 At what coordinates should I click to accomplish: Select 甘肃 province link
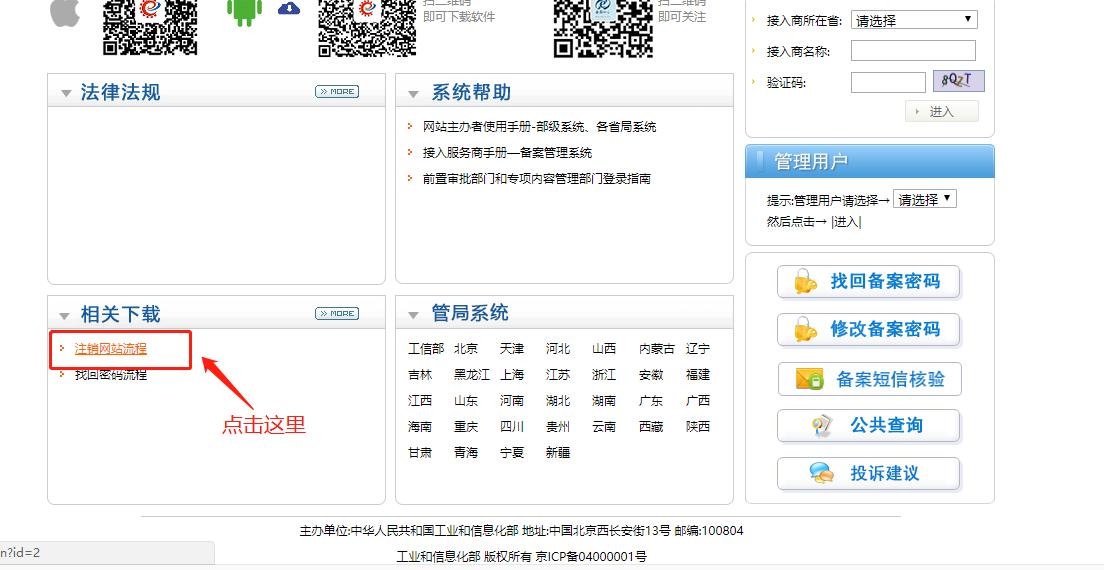tap(420, 452)
